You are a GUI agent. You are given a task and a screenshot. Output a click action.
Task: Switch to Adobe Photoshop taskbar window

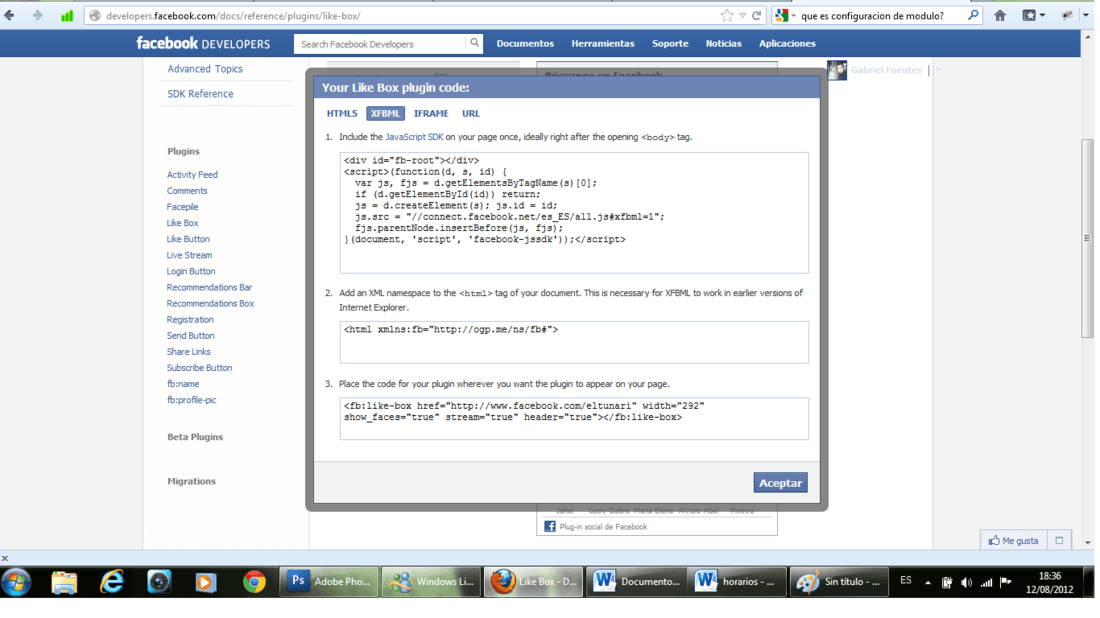tap(330, 582)
